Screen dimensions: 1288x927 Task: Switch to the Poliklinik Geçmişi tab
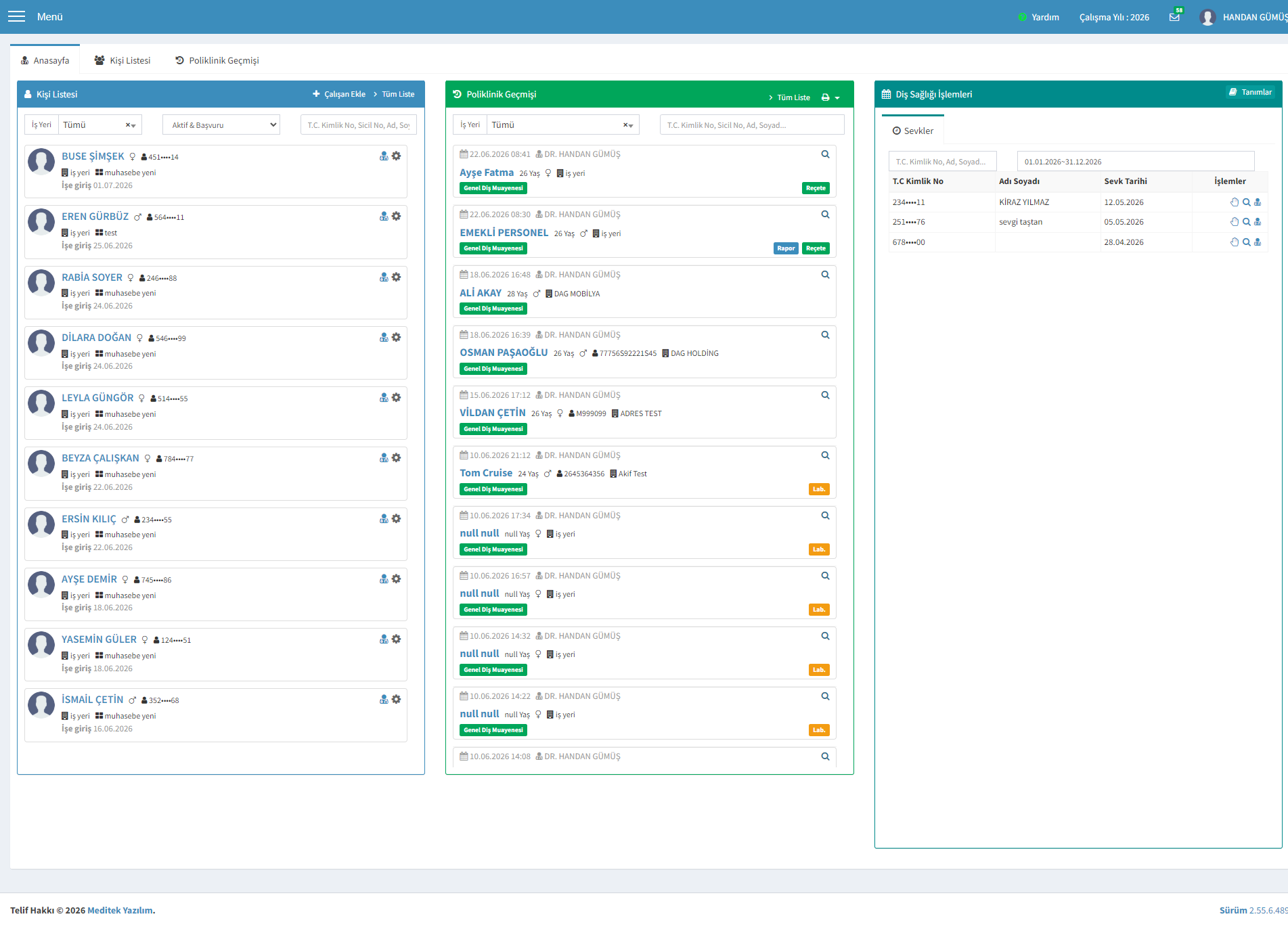[x=217, y=60]
